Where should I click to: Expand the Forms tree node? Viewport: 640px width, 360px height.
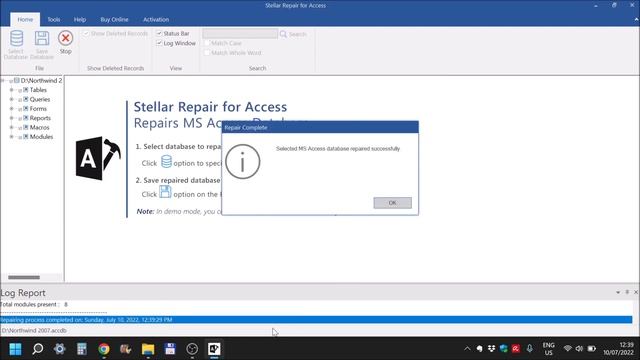pos(11,109)
